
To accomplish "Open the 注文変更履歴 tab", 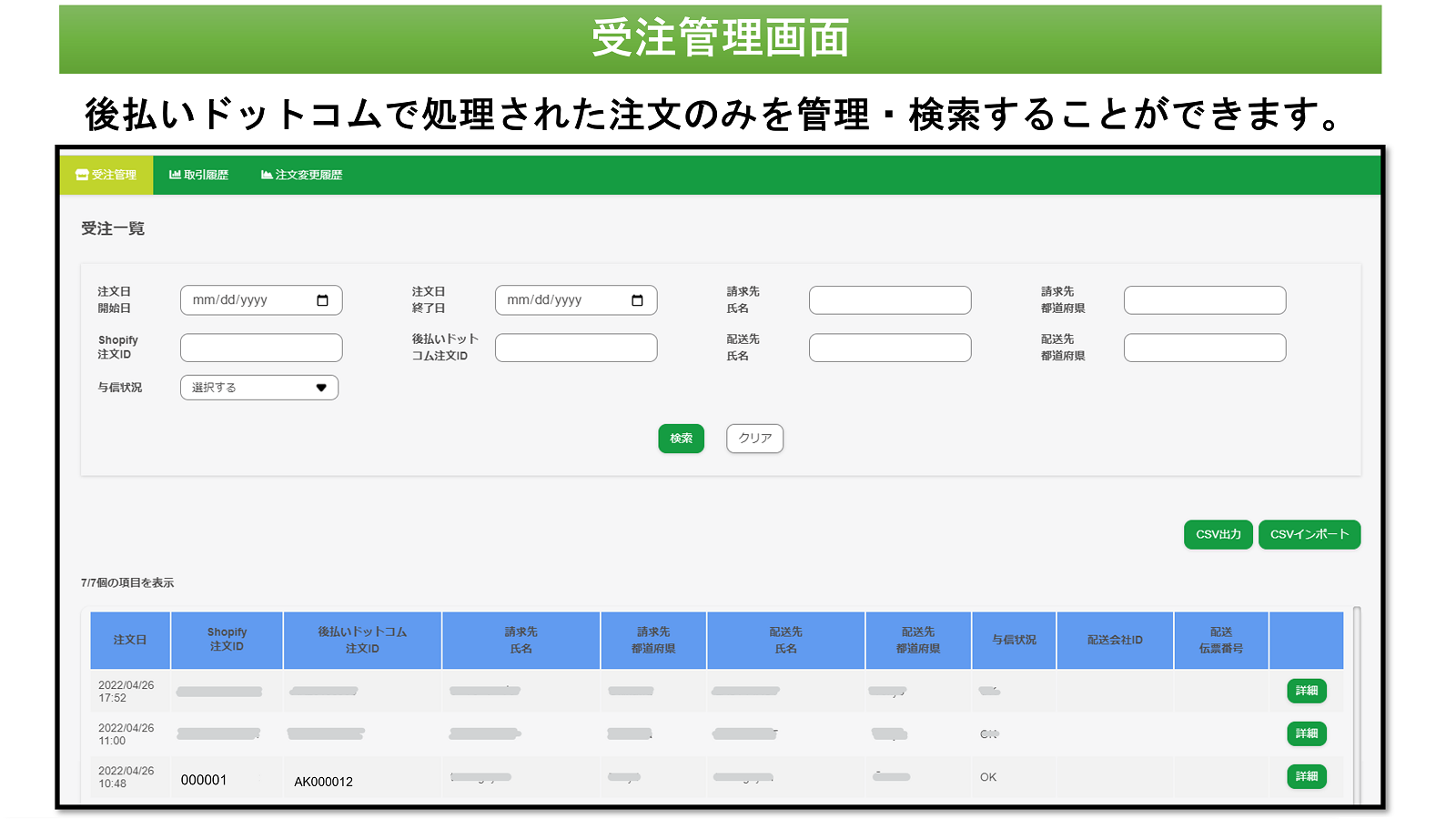I will pyautogui.click(x=301, y=175).
